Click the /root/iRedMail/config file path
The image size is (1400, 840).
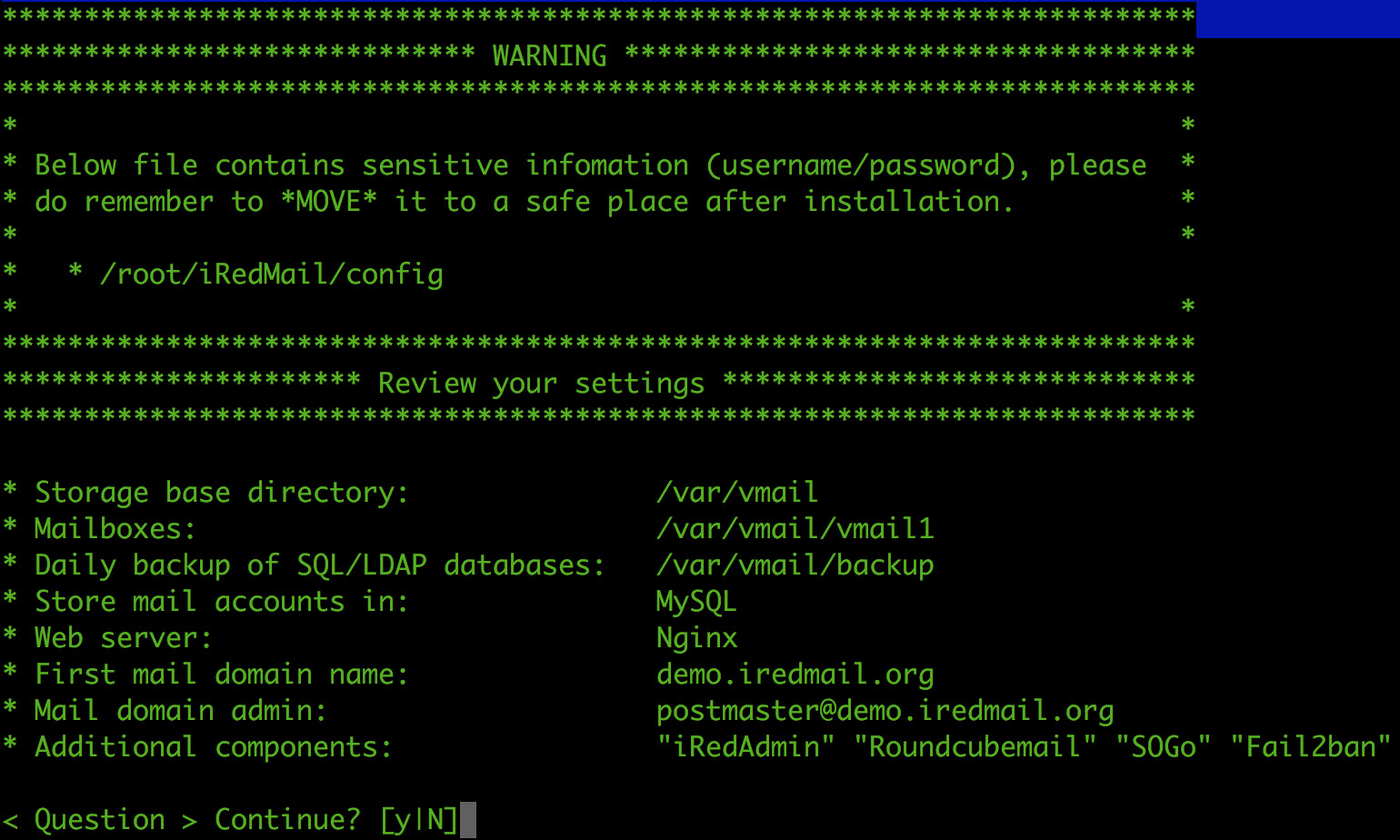click(x=271, y=275)
